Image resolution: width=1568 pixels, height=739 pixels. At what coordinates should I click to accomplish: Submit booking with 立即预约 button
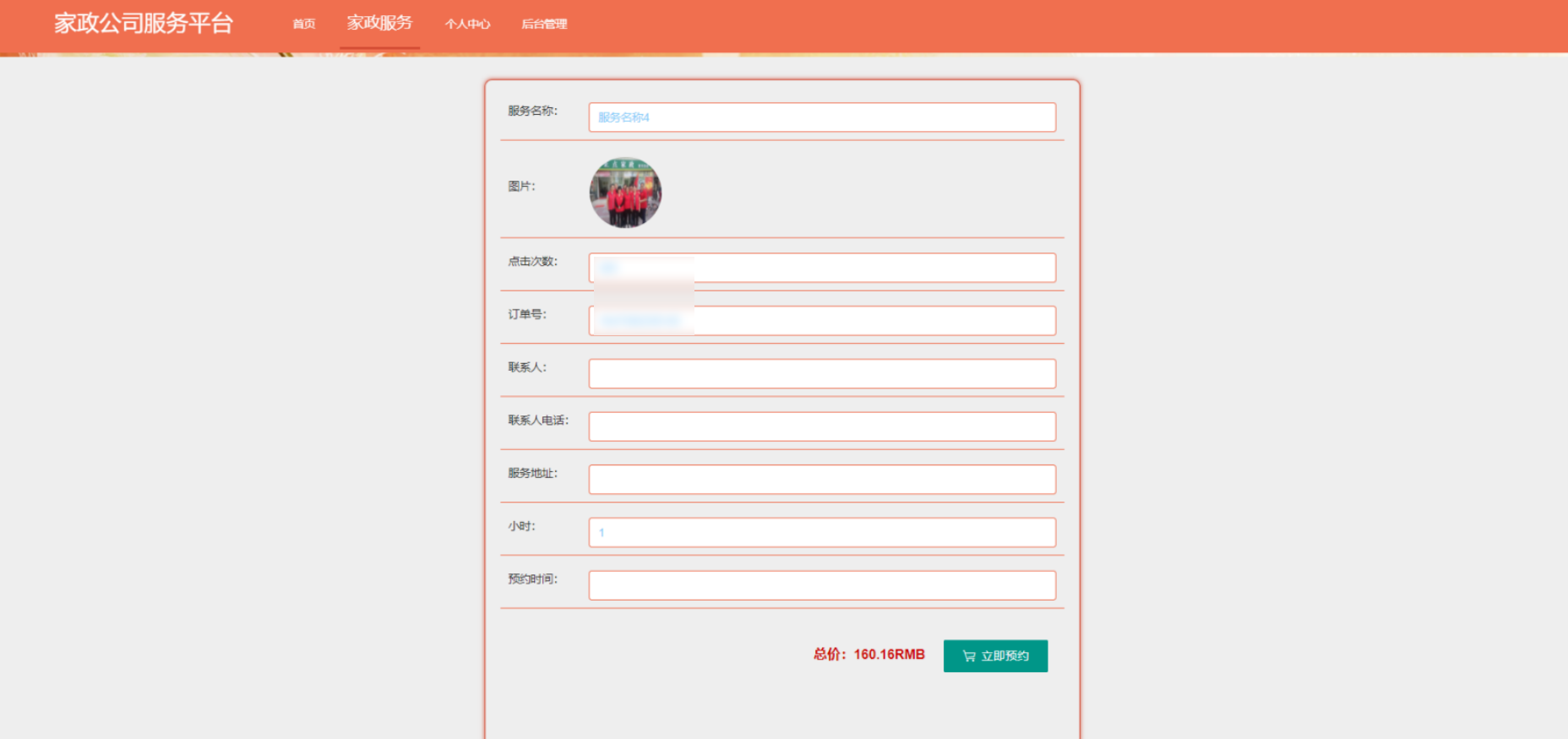[x=995, y=656]
